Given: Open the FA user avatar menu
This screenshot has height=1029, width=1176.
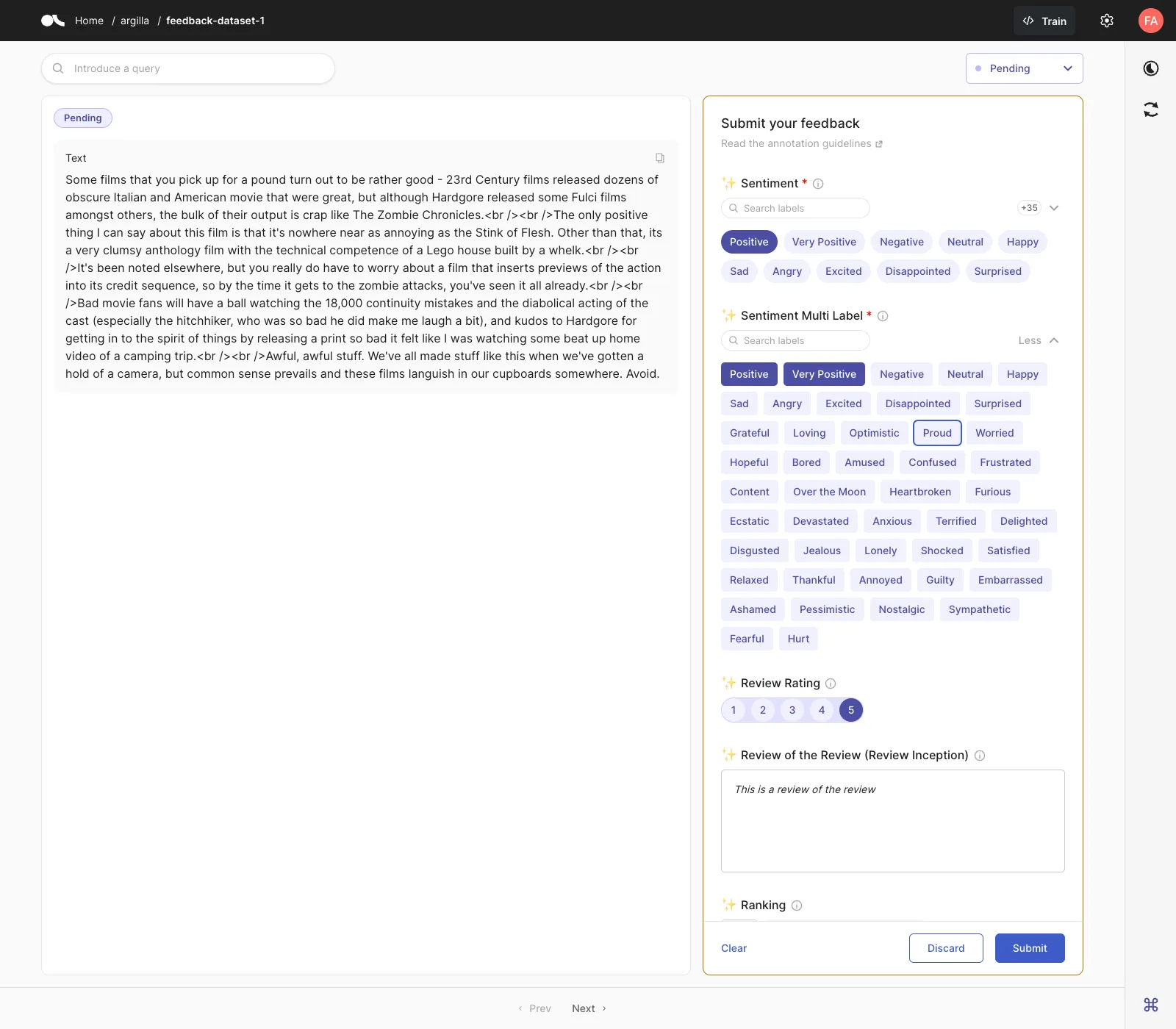Looking at the screenshot, I should click(1151, 21).
